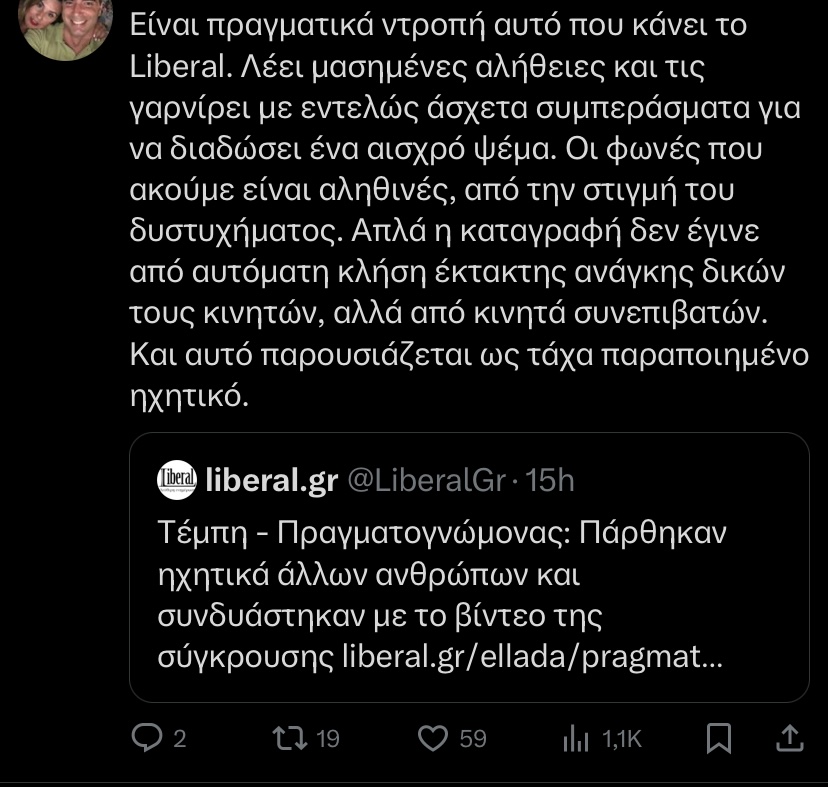Open quoted tweet headline starting with Τέμπη

(x=440, y=533)
